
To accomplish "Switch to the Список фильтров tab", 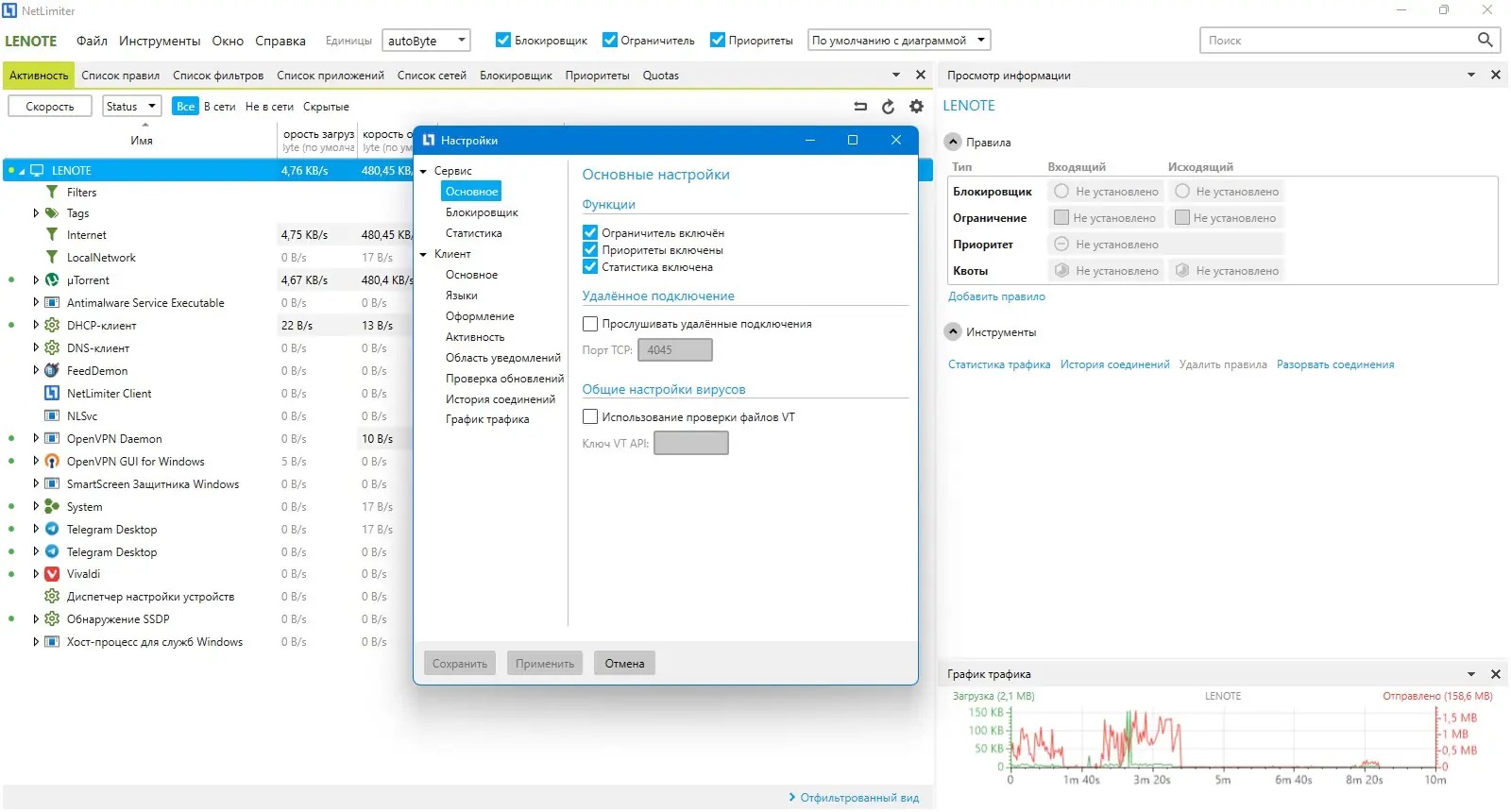I will 218,76.
